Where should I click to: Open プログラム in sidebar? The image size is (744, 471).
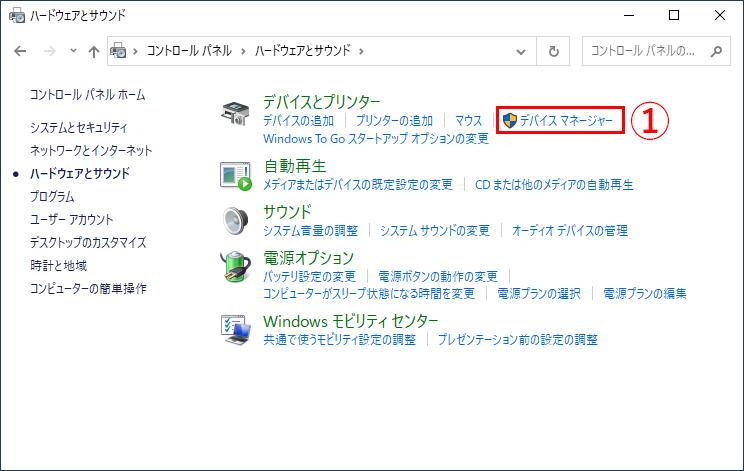52,196
